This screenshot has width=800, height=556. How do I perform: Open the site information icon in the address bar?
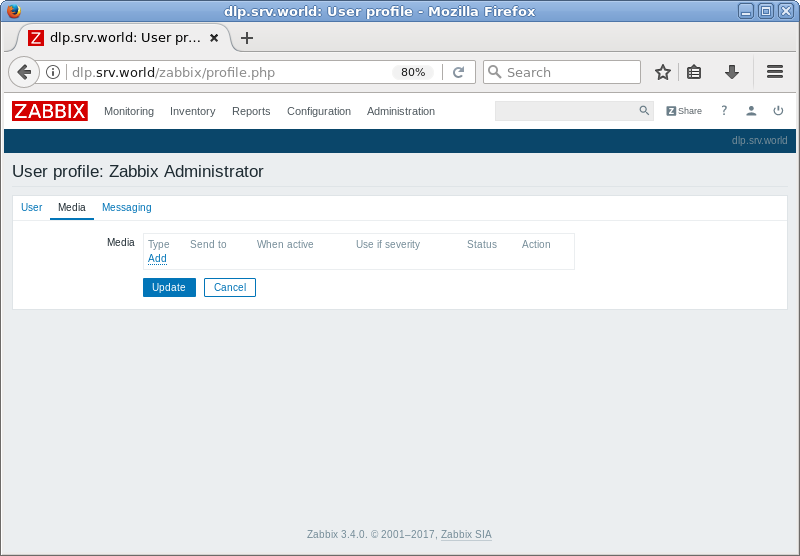point(53,72)
